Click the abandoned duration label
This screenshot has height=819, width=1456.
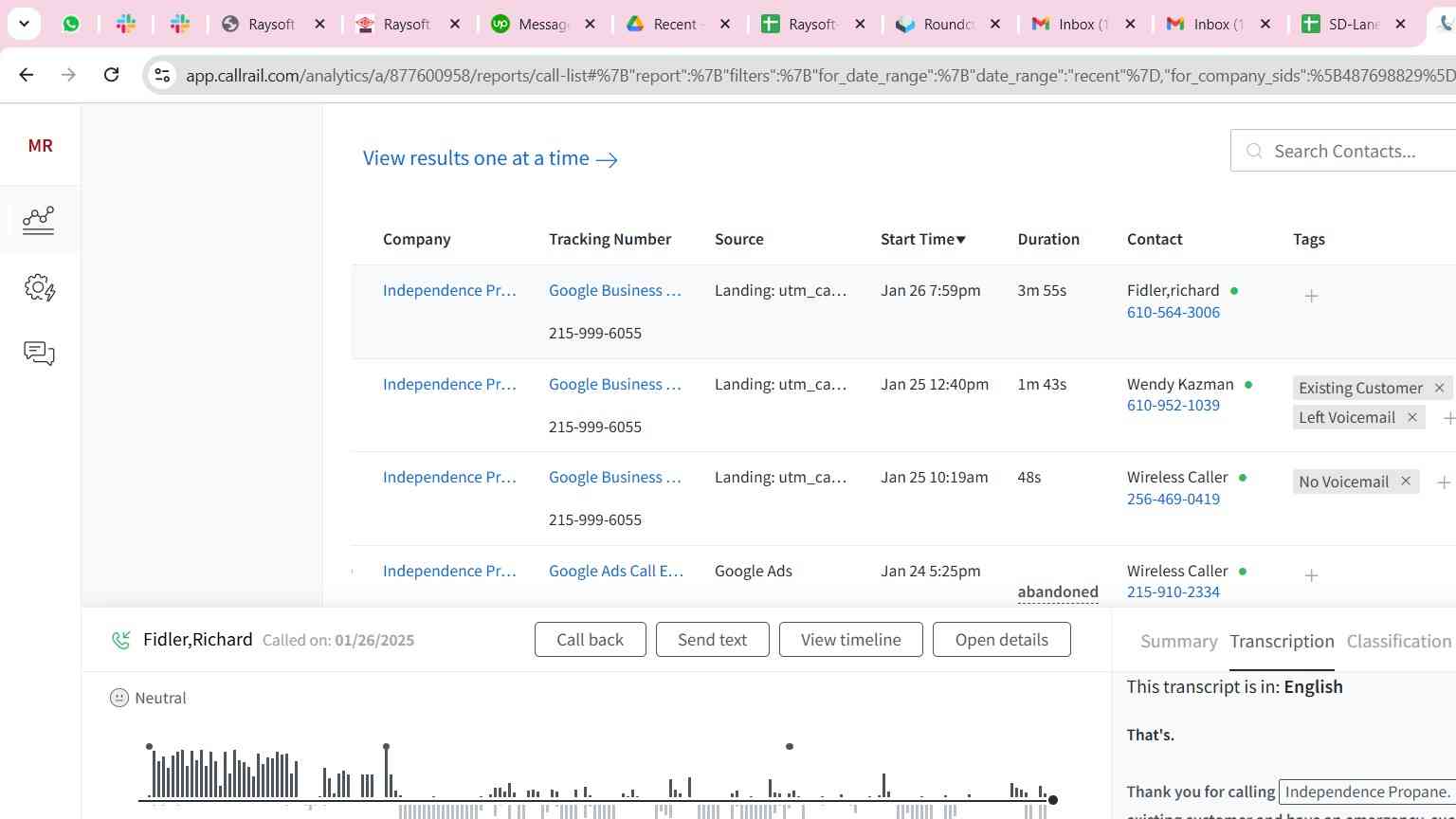pos(1058,592)
